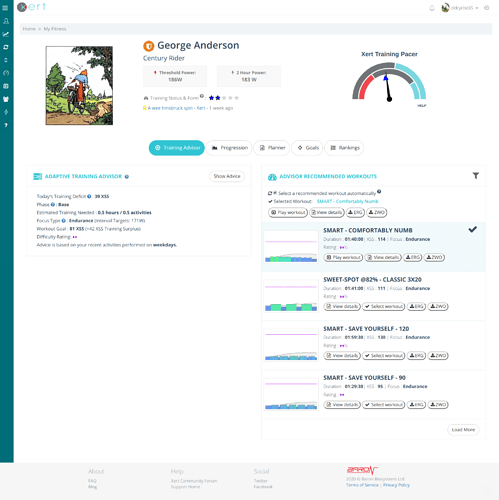Click the Xert Training Pacer gauge
This screenshot has width=499, height=500.
click(x=389, y=82)
